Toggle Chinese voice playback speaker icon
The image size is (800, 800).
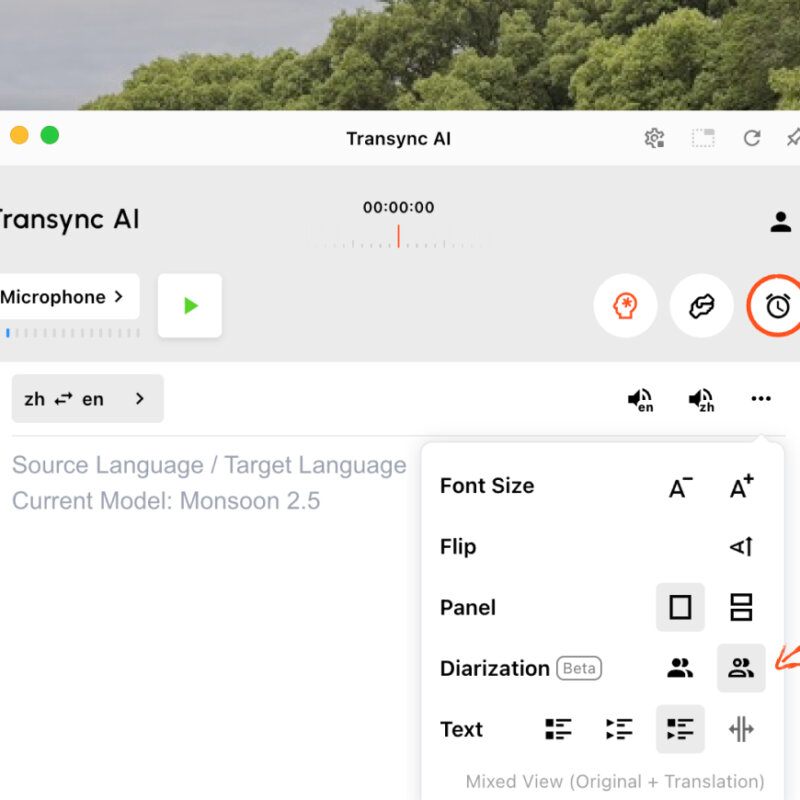702,400
